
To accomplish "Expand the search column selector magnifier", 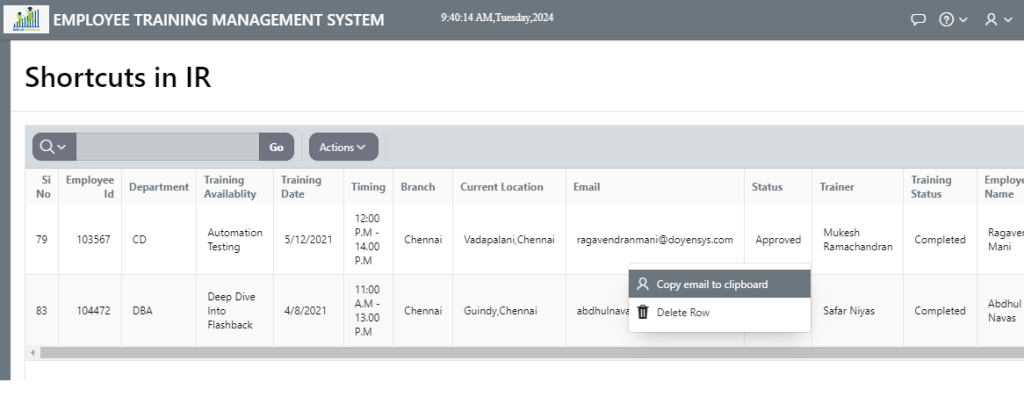I will [x=54, y=147].
